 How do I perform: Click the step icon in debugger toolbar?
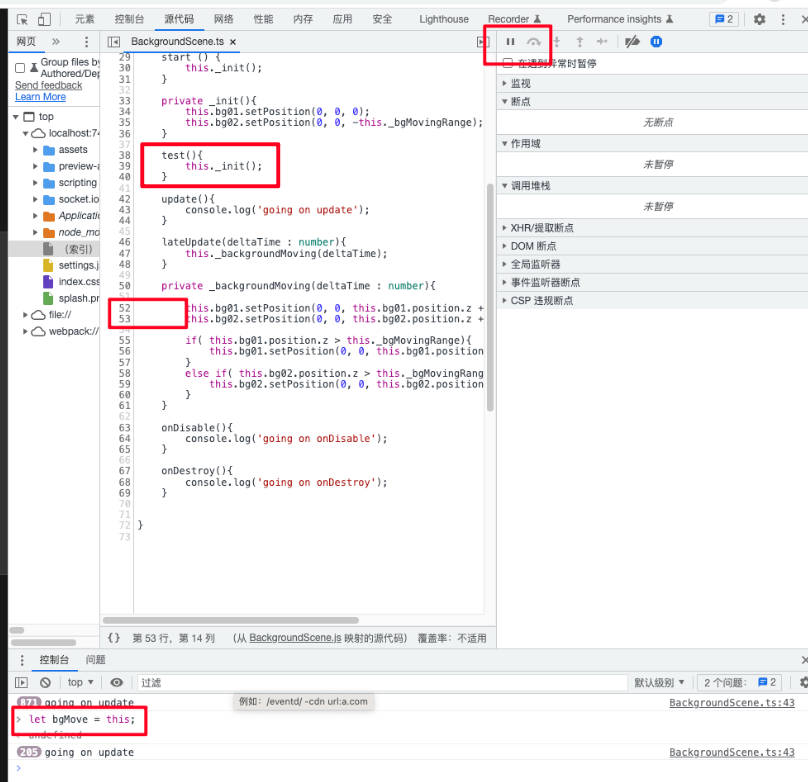point(602,42)
